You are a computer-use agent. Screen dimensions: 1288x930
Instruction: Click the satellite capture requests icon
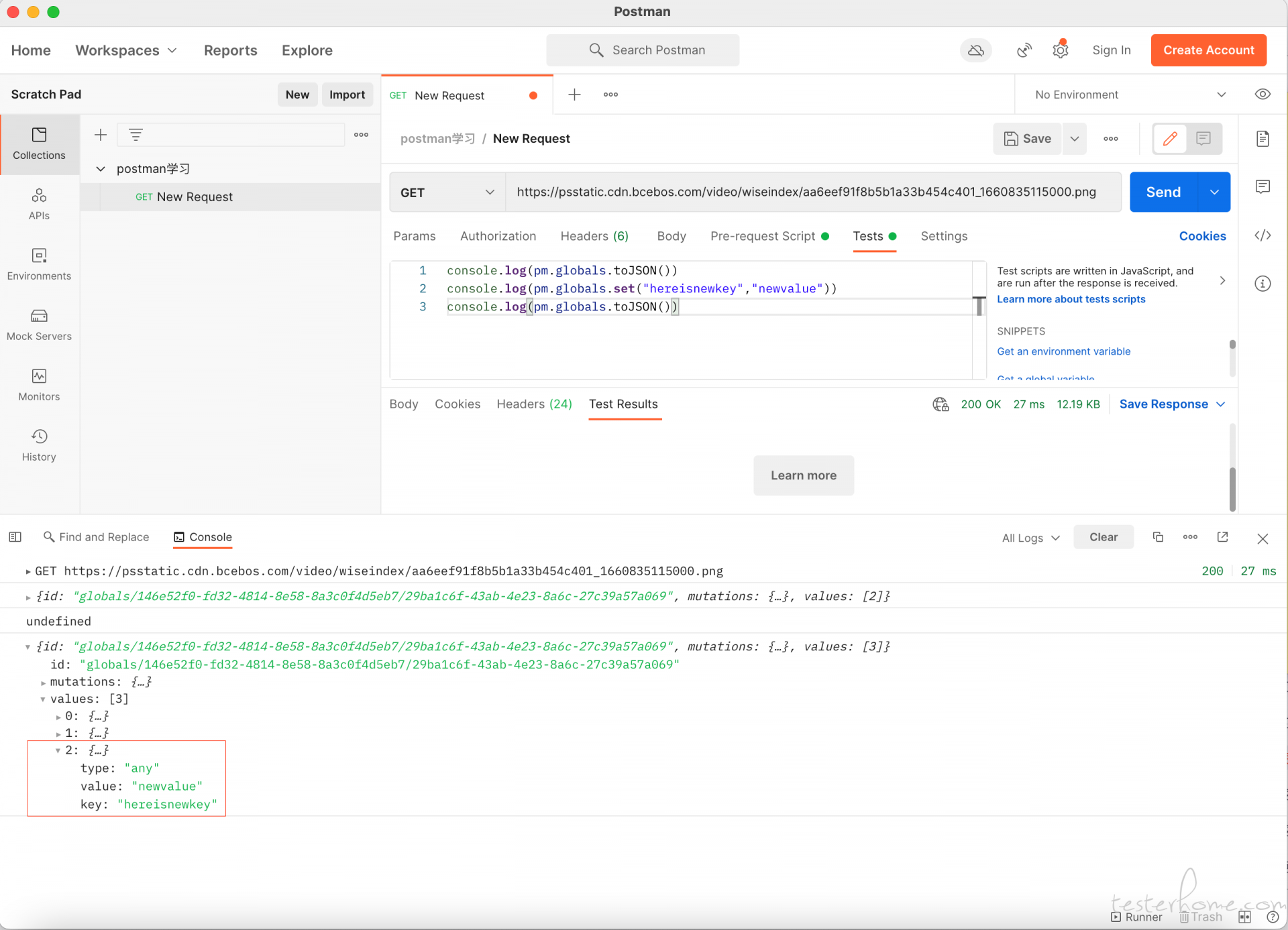point(1024,50)
